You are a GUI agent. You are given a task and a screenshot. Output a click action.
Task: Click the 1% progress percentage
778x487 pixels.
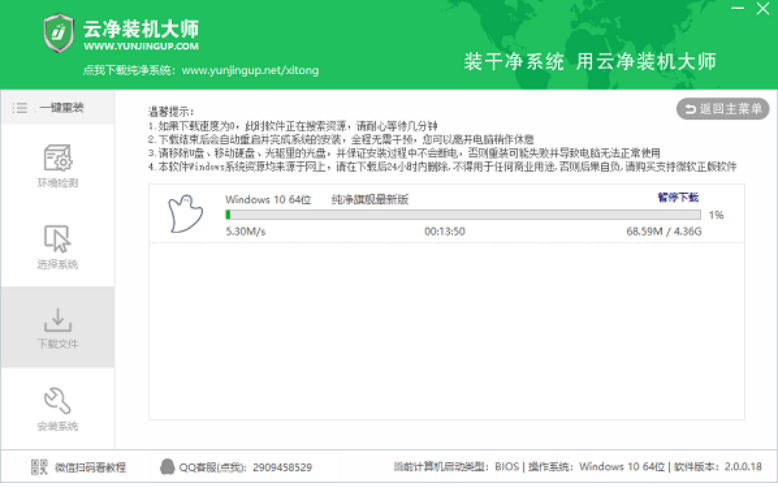tap(716, 215)
